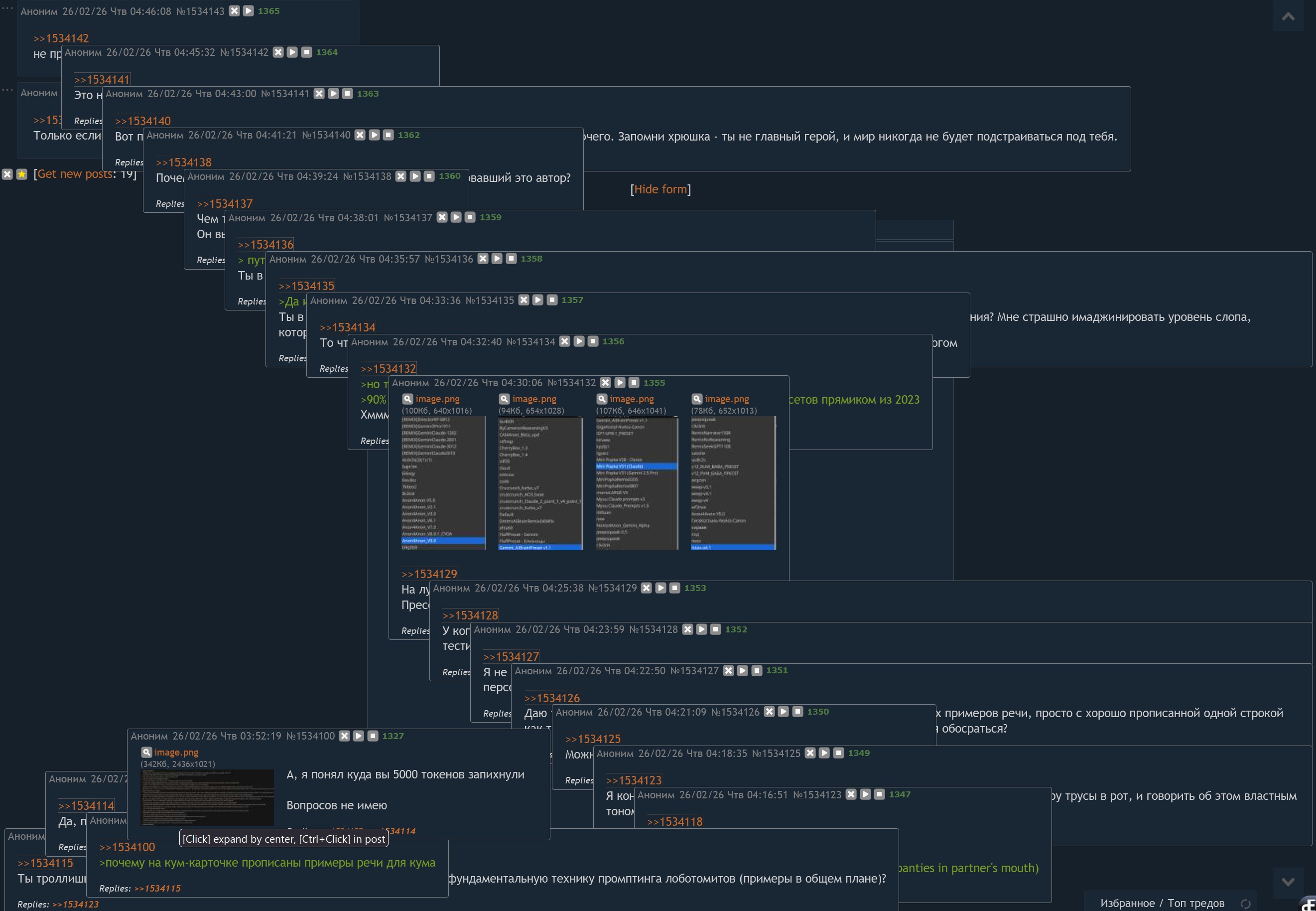
Task: Open three-dot menu beside post №1534143
Action: 7,7
